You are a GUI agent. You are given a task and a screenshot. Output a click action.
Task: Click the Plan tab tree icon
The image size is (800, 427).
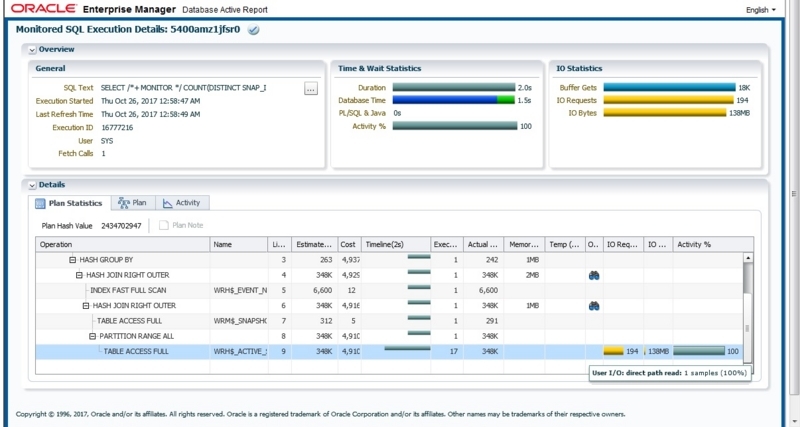123,203
